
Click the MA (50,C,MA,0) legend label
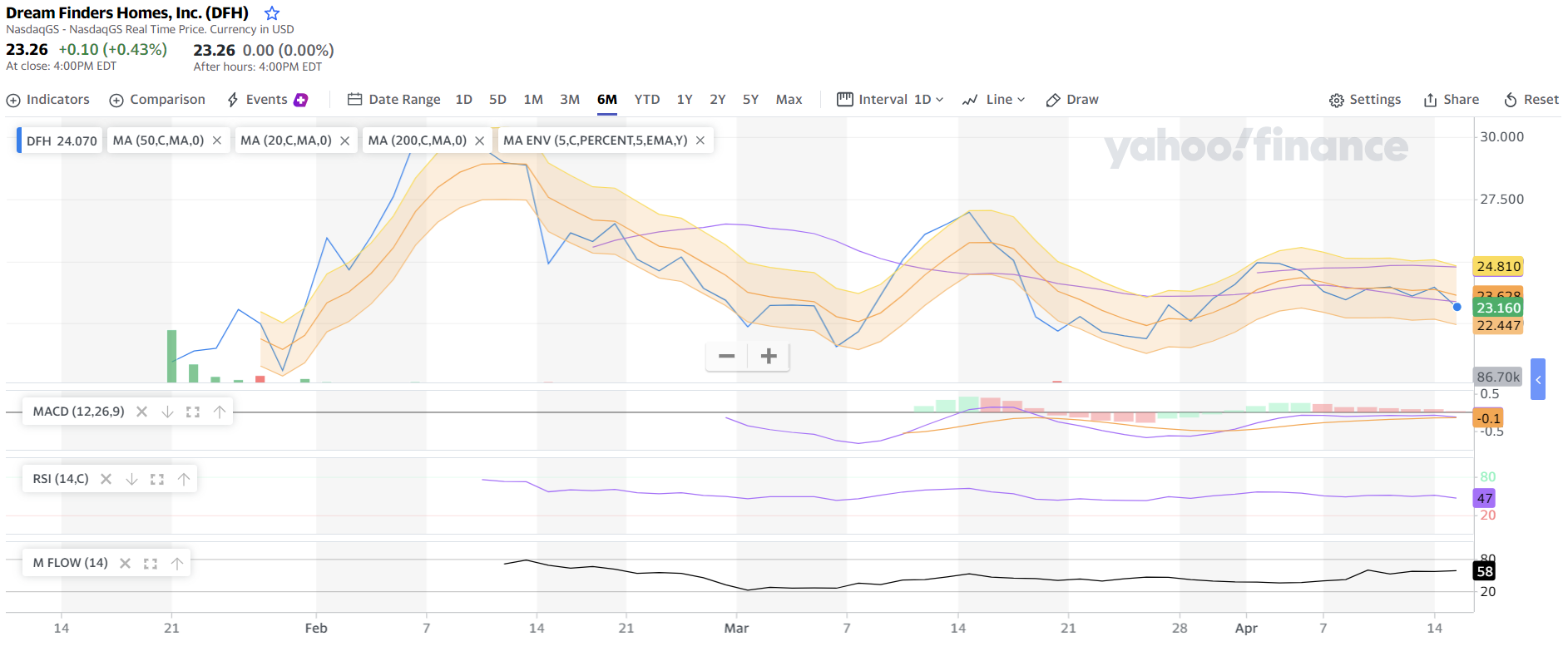tap(158, 141)
